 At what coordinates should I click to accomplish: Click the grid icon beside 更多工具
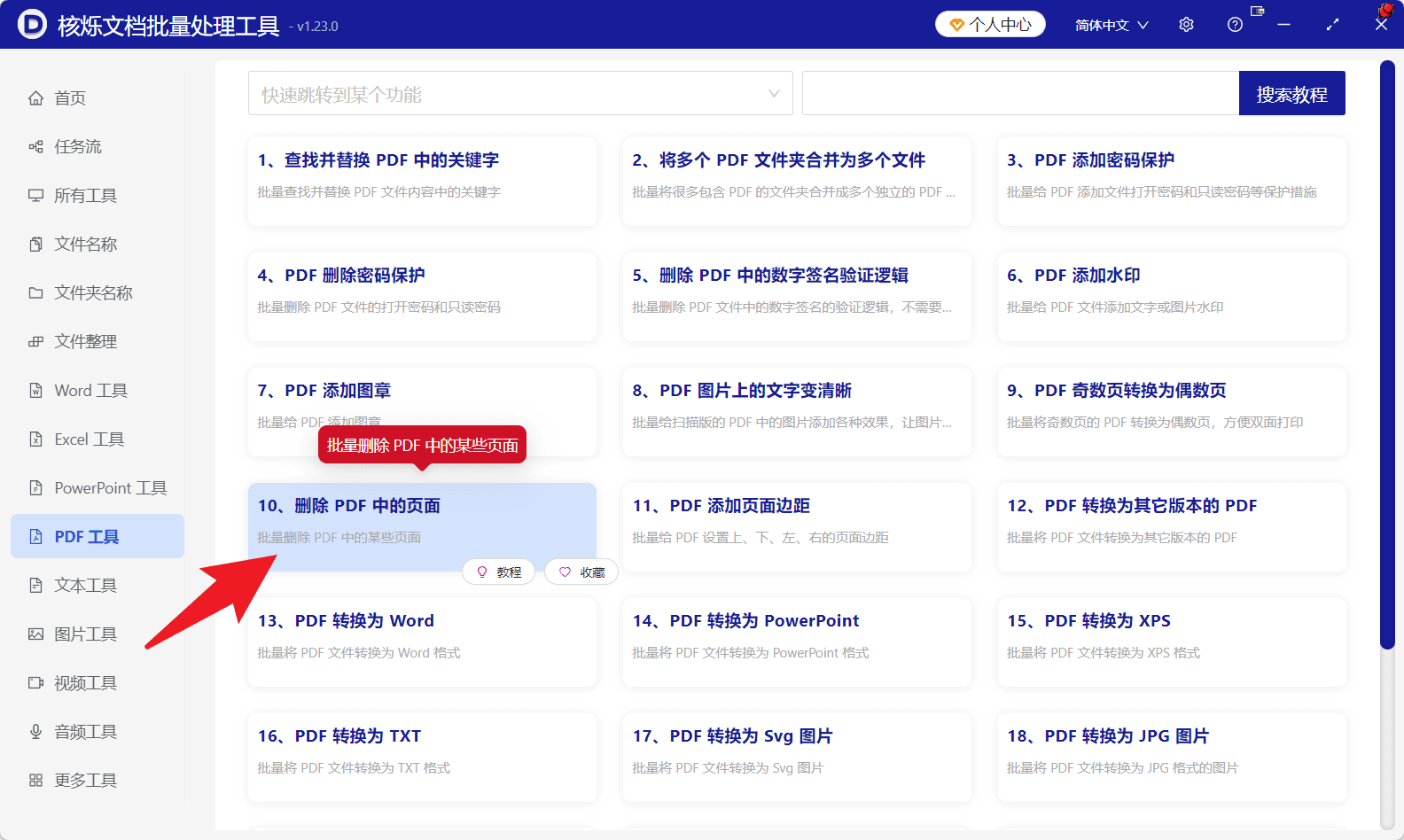coord(35,780)
